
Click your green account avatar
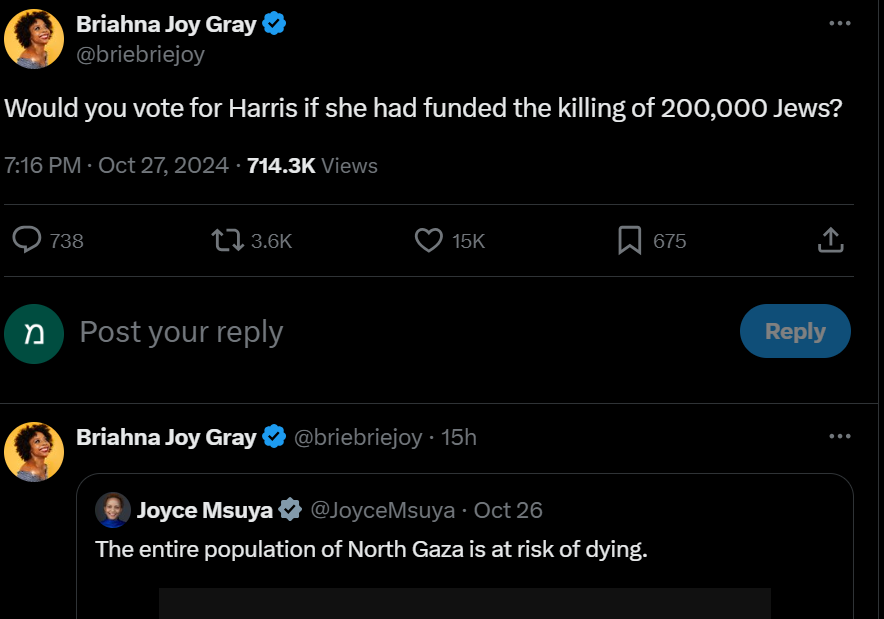coord(34,332)
